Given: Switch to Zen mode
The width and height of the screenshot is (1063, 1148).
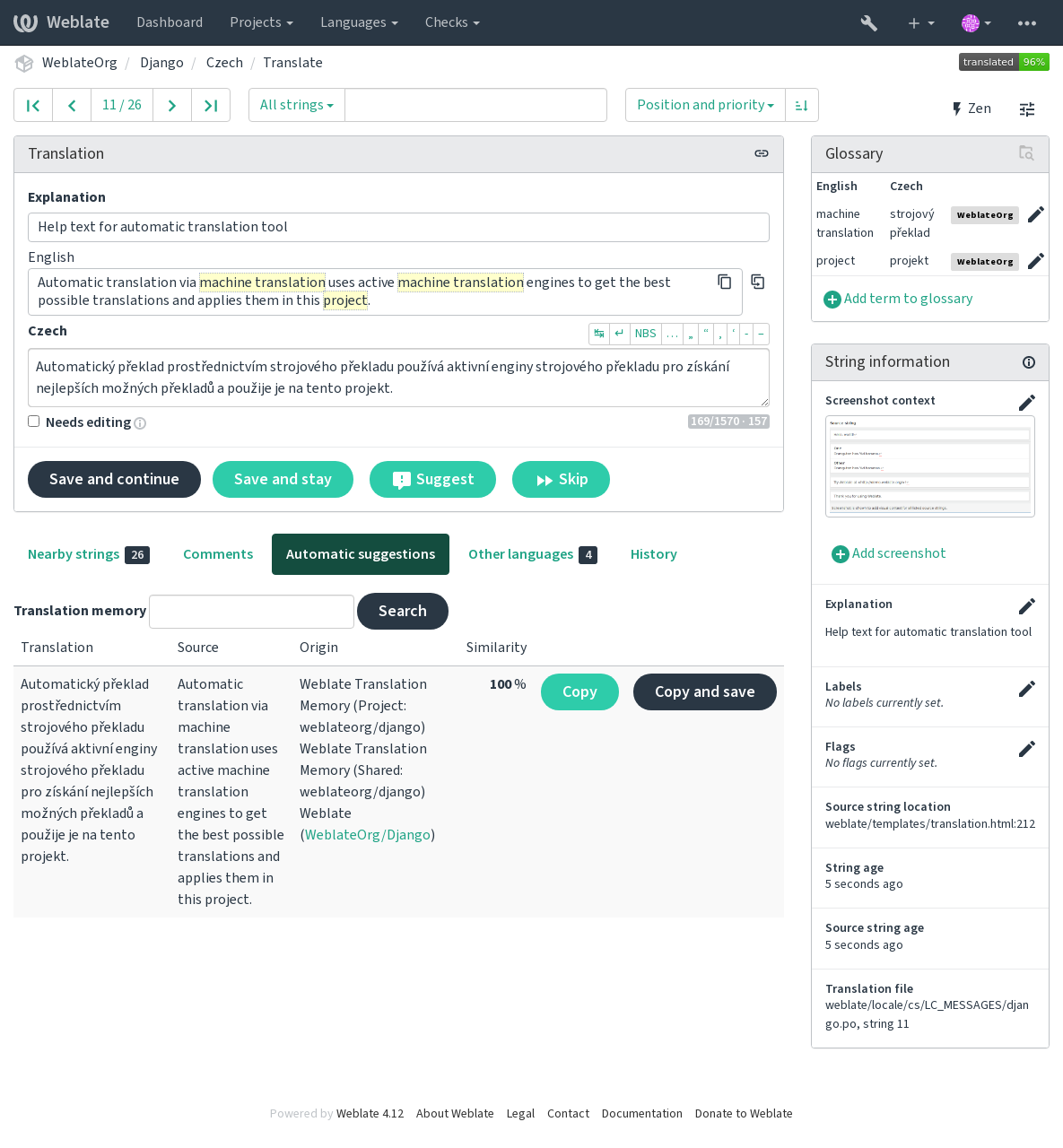Looking at the screenshot, I should pos(971,109).
